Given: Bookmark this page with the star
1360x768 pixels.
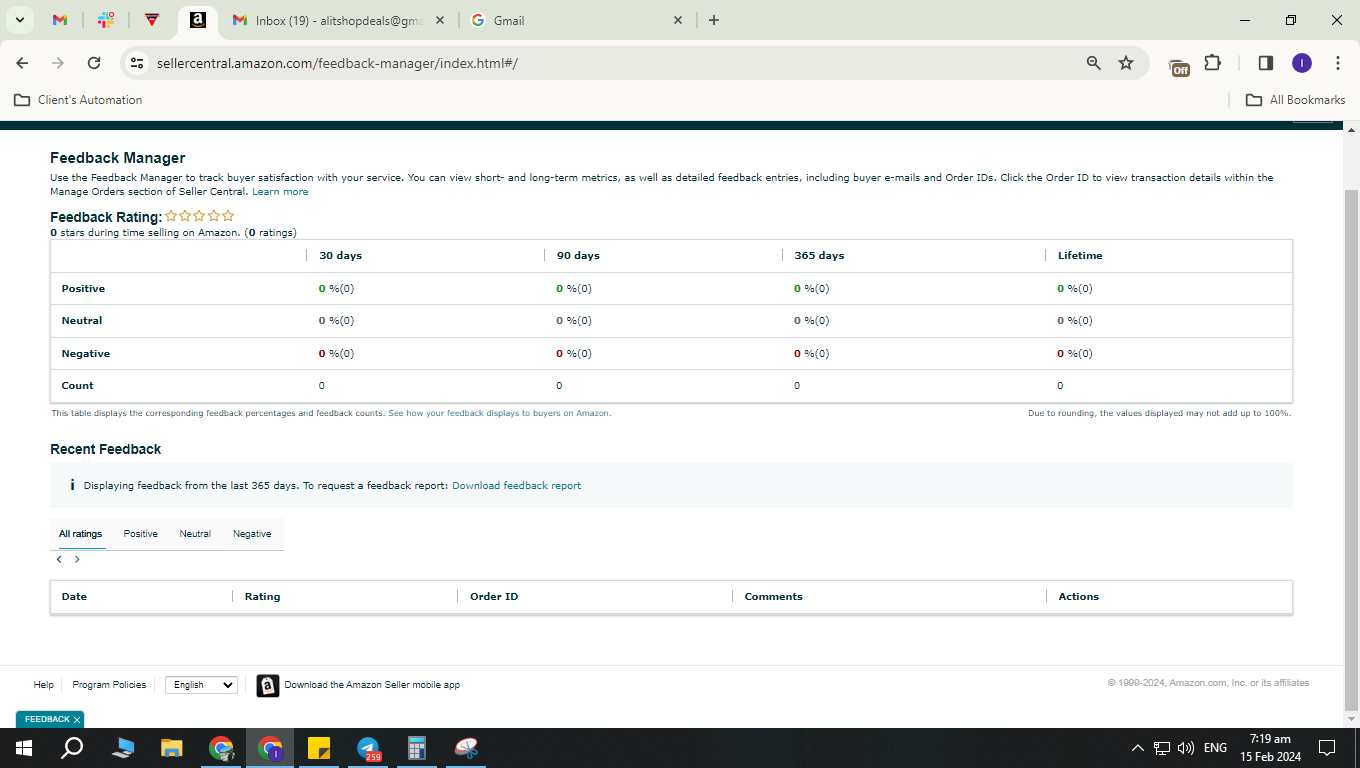Looking at the screenshot, I should click(1126, 63).
